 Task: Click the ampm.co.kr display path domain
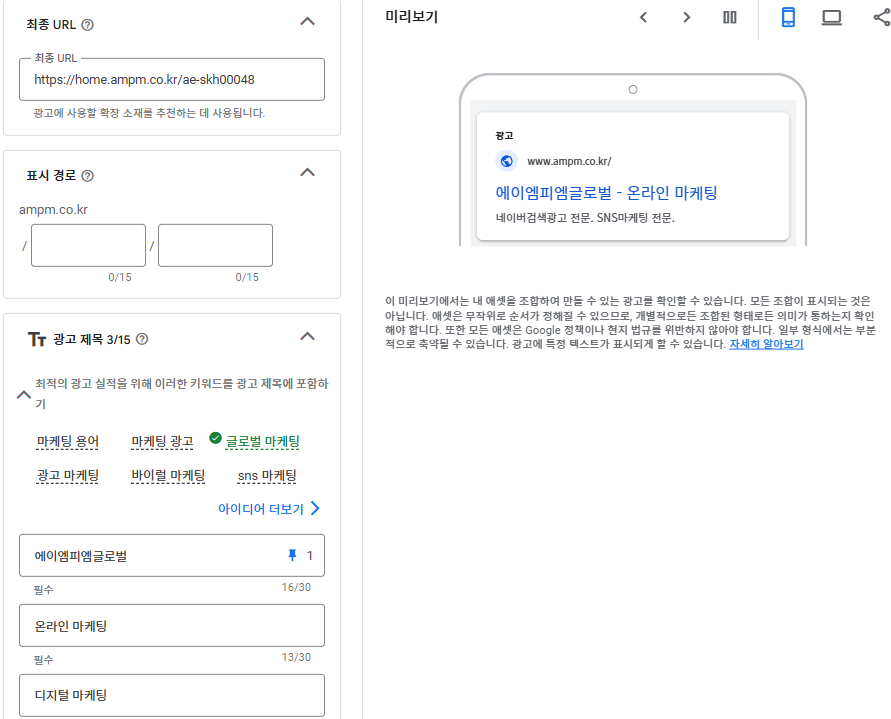pos(53,210)
